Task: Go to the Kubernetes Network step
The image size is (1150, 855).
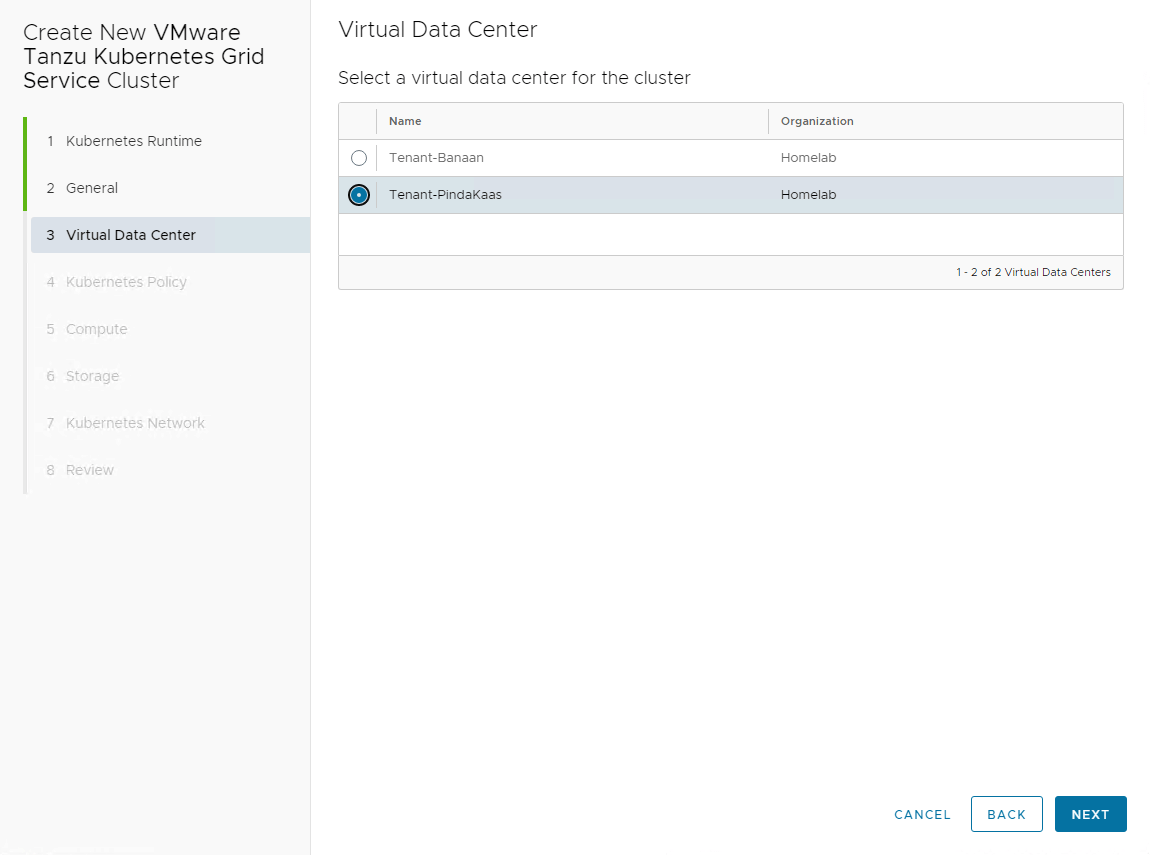Action: point(135,423)
